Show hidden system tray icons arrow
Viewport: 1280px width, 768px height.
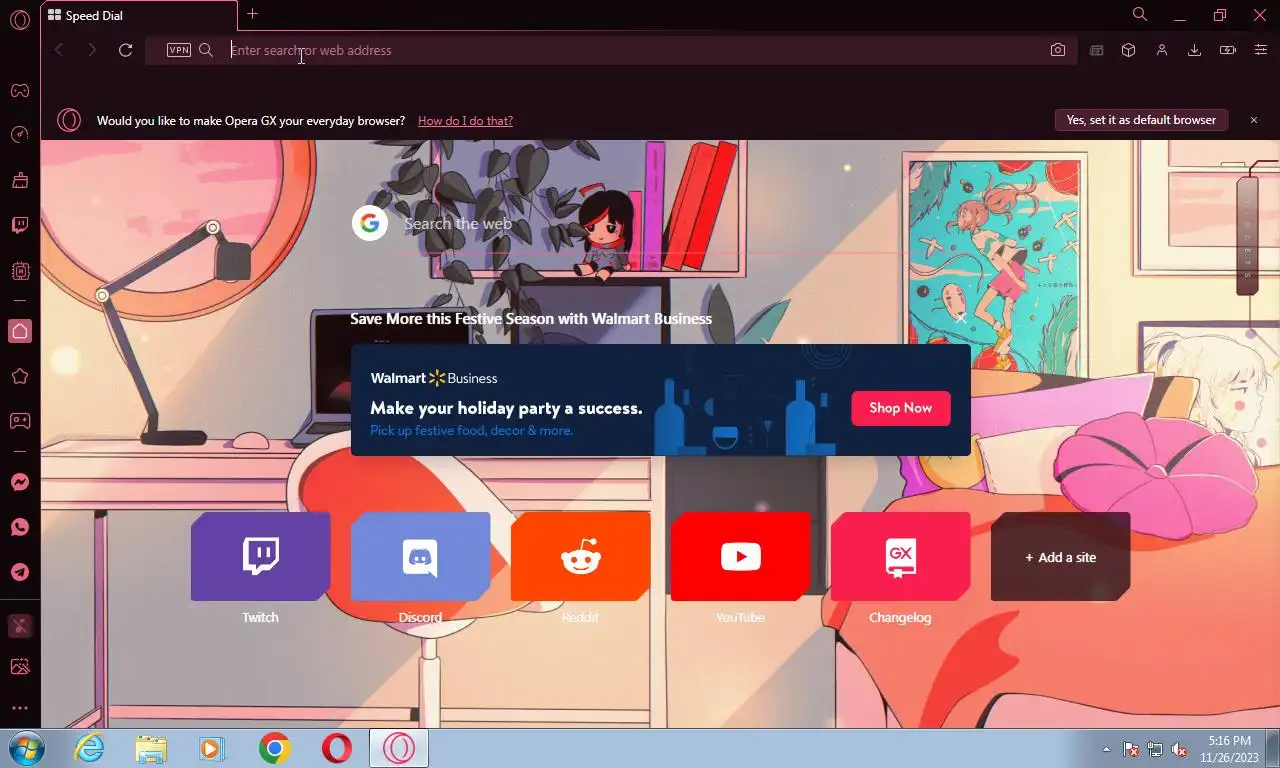1106,749
